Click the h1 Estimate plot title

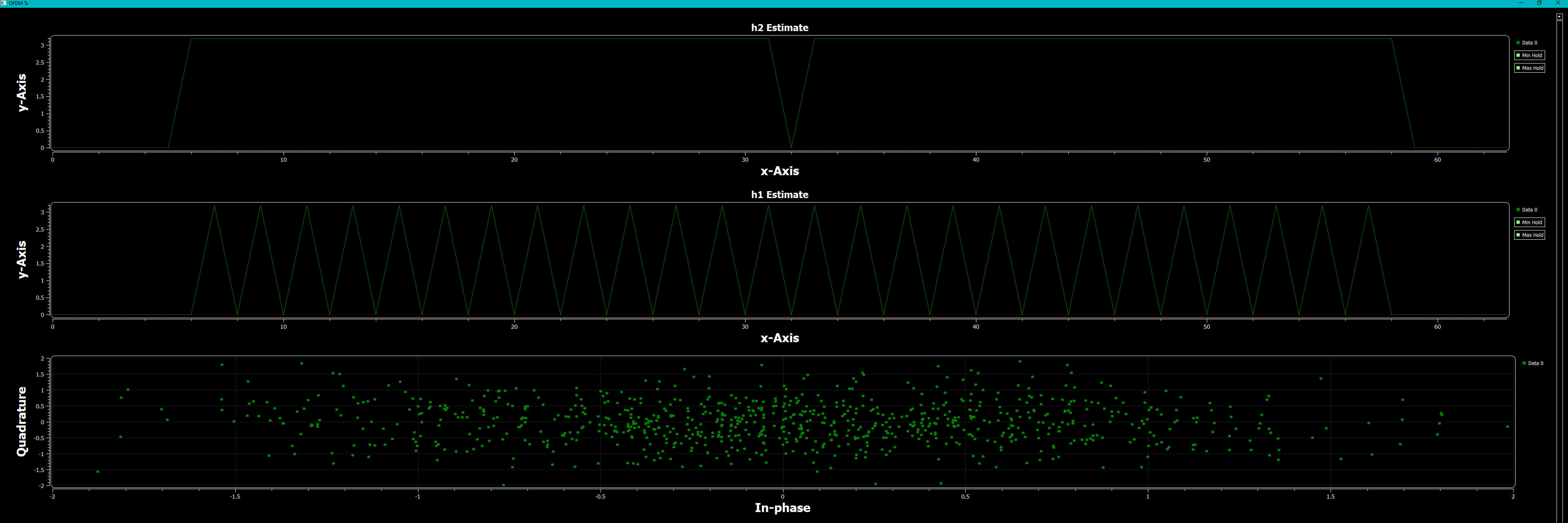tap(780, 195)
